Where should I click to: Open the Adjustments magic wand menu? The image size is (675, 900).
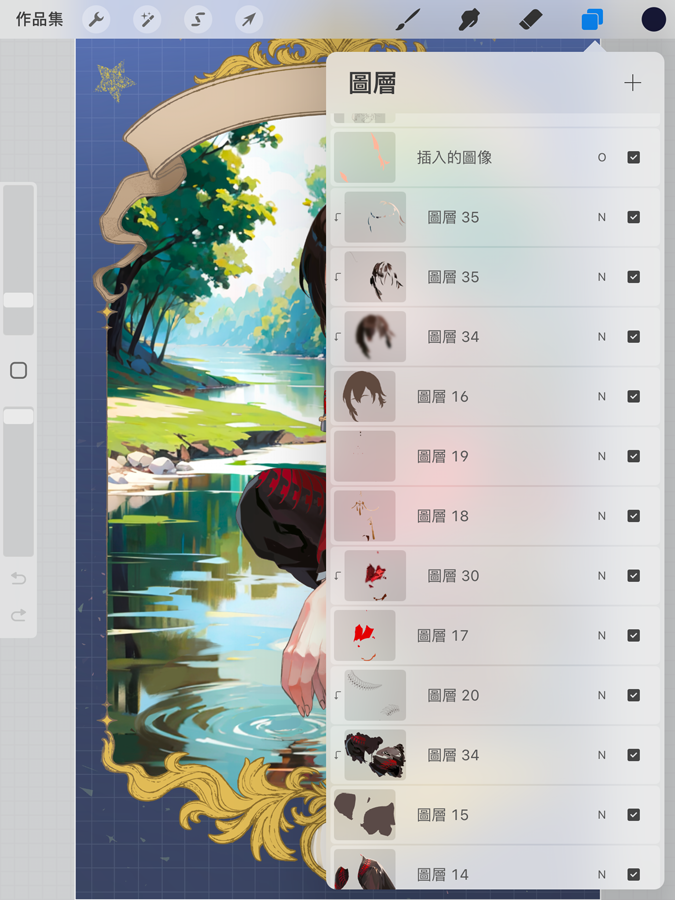[x=147, y=20]
